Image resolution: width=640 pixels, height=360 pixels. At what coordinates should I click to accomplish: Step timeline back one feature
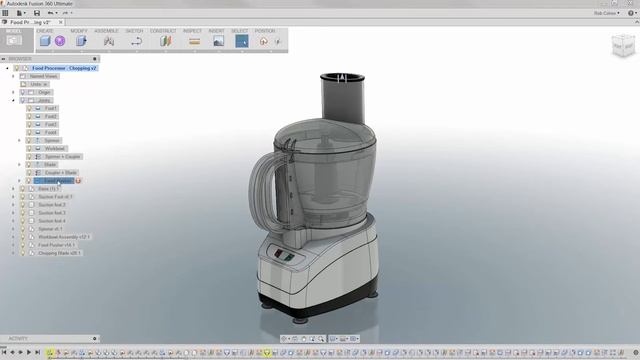coord(12,352)
